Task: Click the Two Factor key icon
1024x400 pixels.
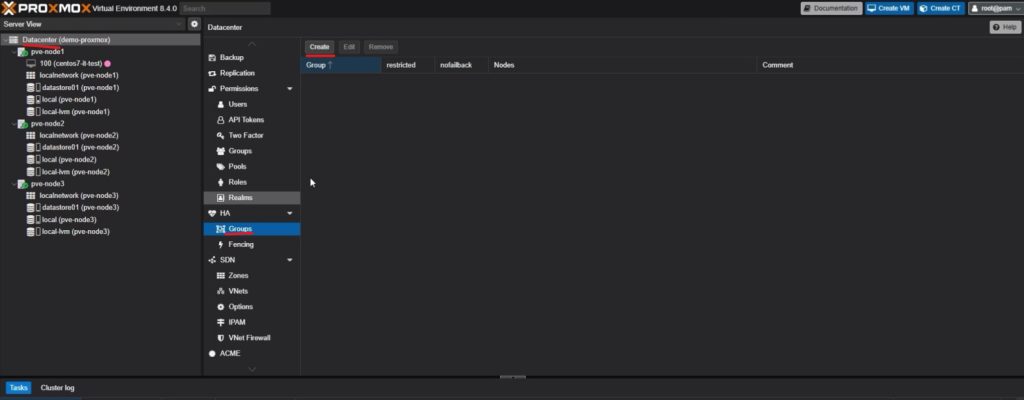Action: coord(221,135)
